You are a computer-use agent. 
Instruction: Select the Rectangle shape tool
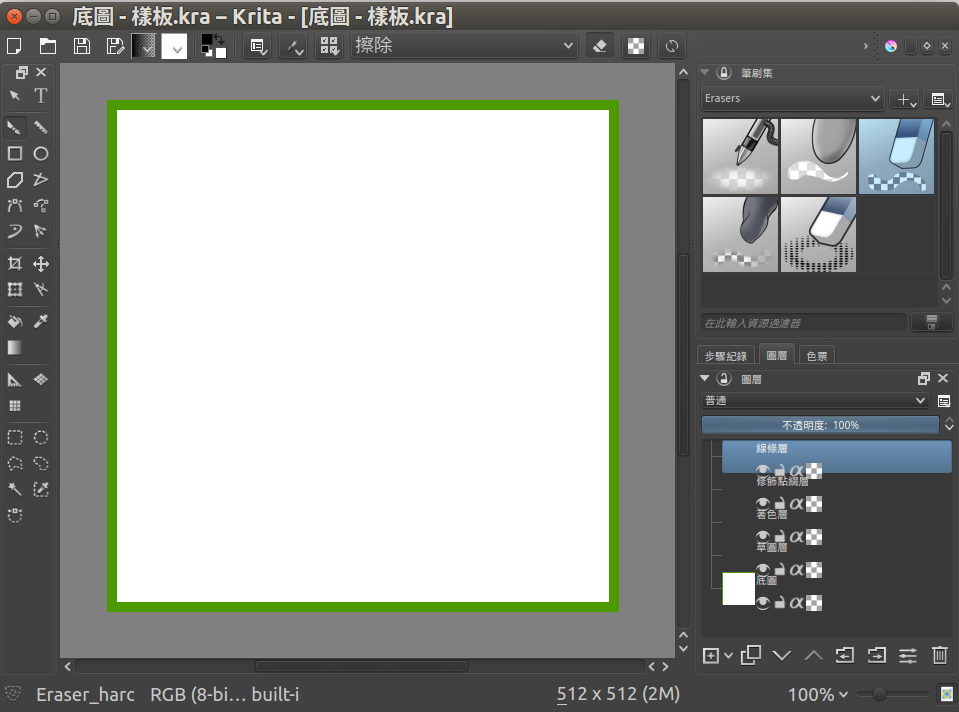tap(15, 154)
